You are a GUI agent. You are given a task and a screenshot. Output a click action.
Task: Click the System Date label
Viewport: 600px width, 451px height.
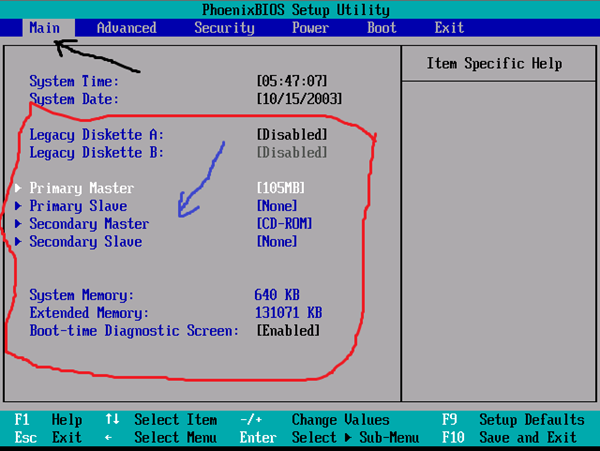74,99
